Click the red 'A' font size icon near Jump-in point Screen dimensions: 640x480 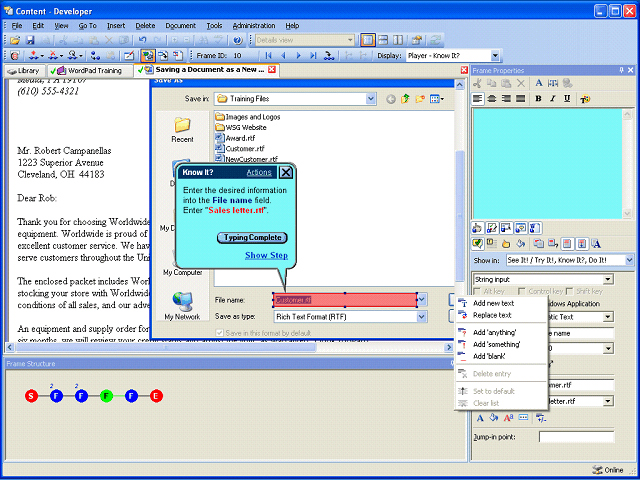point(509,418)
